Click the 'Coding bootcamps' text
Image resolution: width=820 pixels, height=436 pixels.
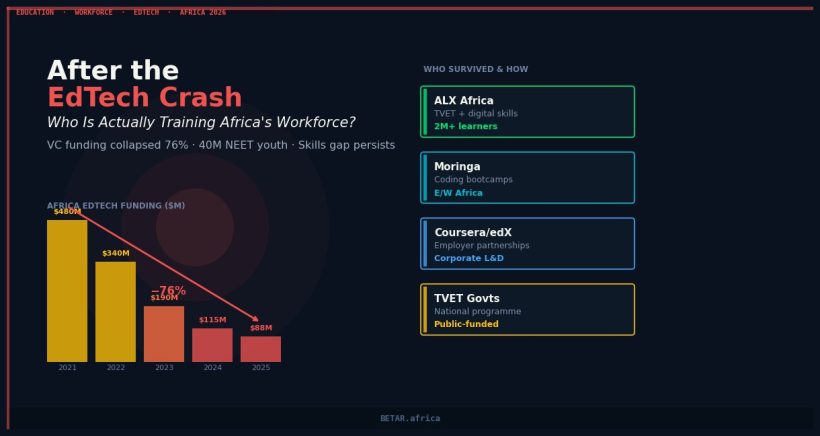(x=473, y=179)
